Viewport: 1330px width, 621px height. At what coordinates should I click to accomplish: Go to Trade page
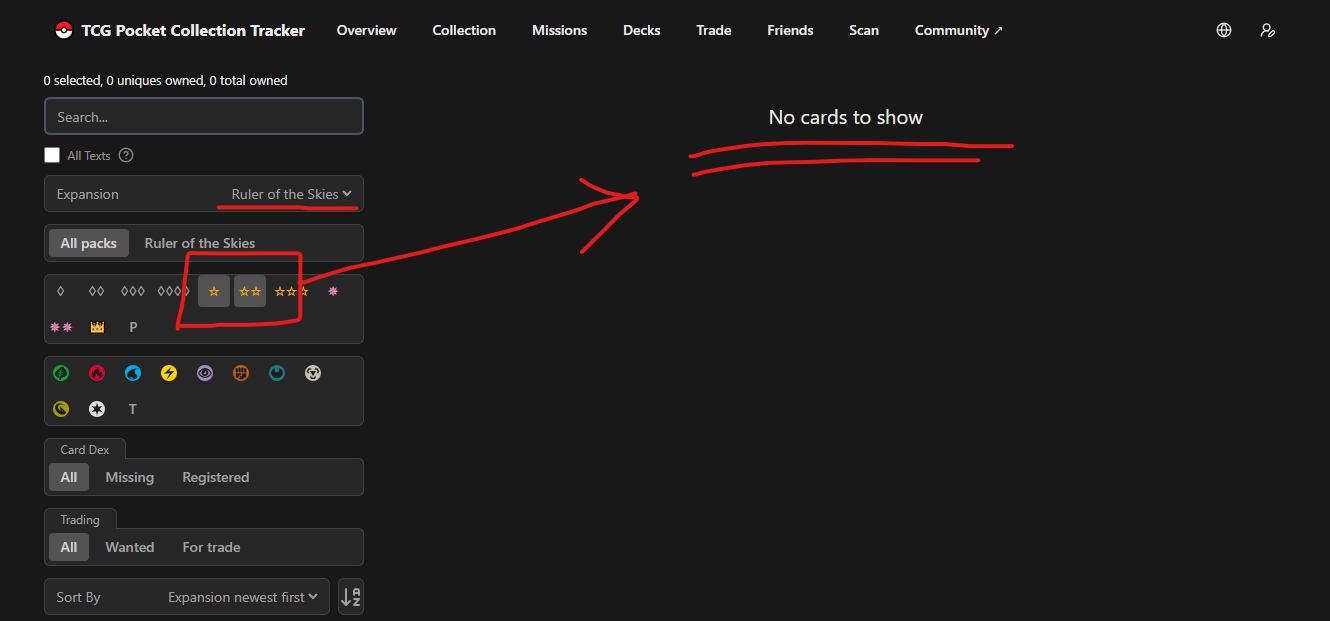pos(714,30)
